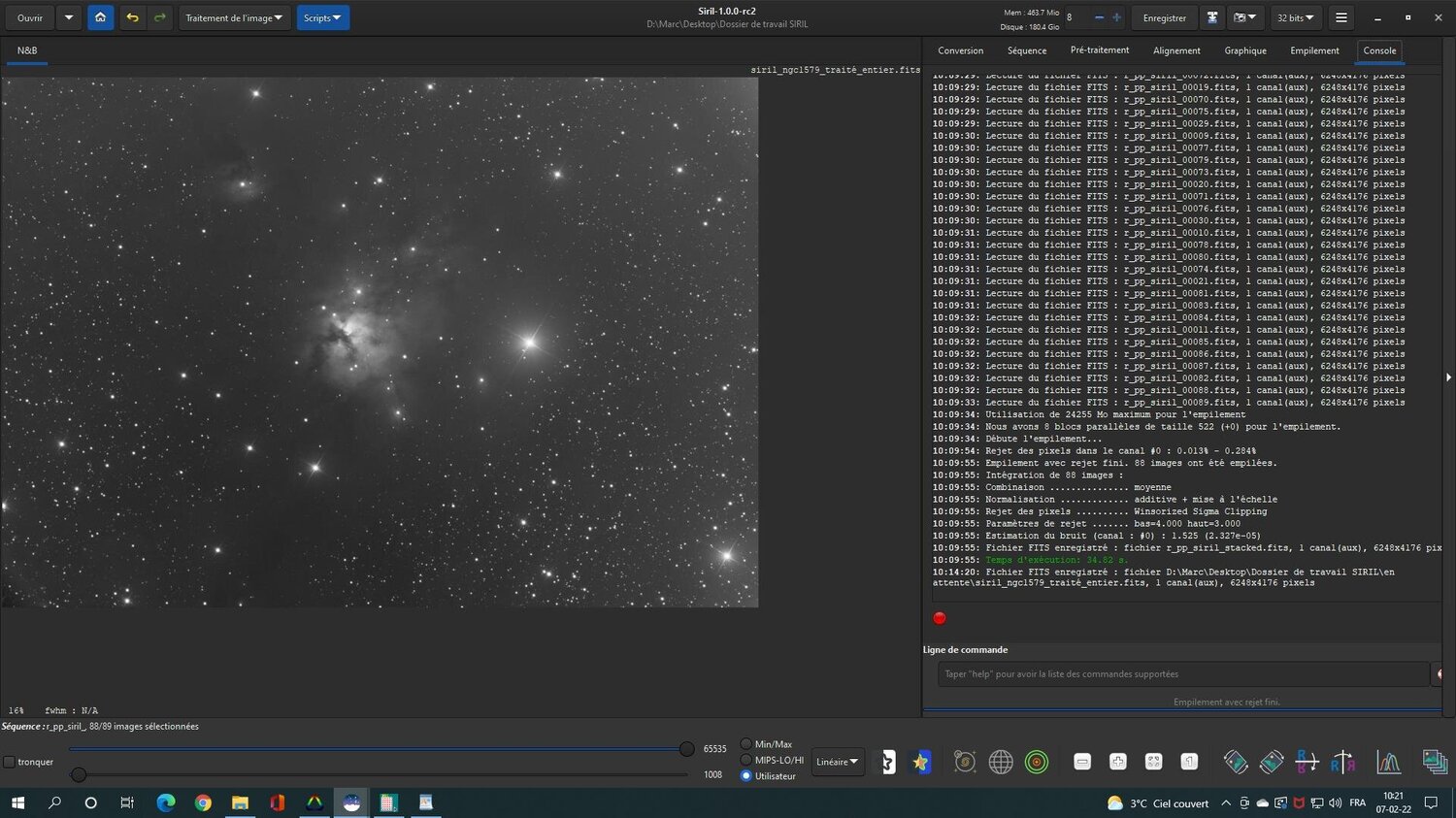Select the Min/Max radio button

click(746, 744)
